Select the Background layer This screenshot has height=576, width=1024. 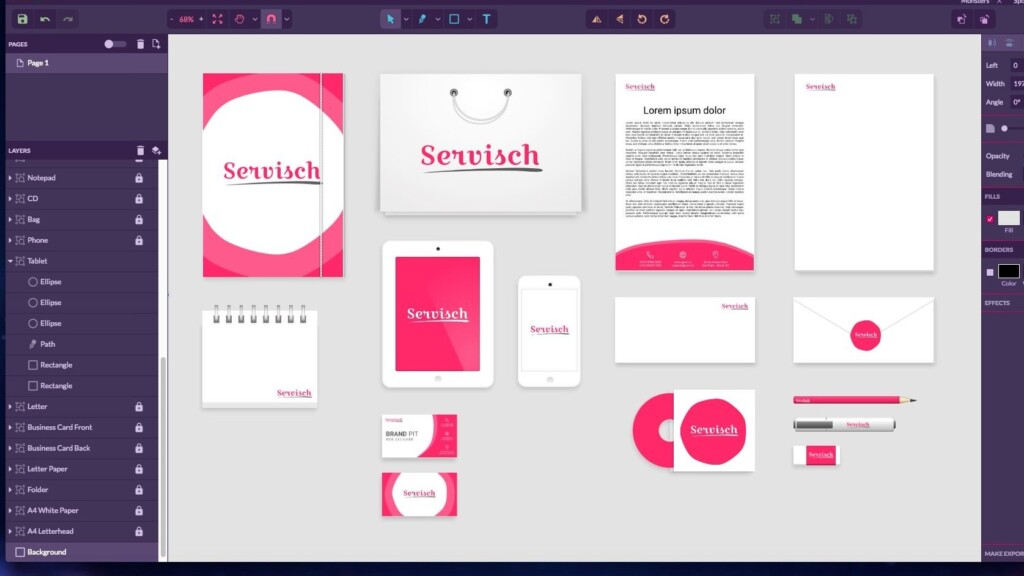coord(82,552)
